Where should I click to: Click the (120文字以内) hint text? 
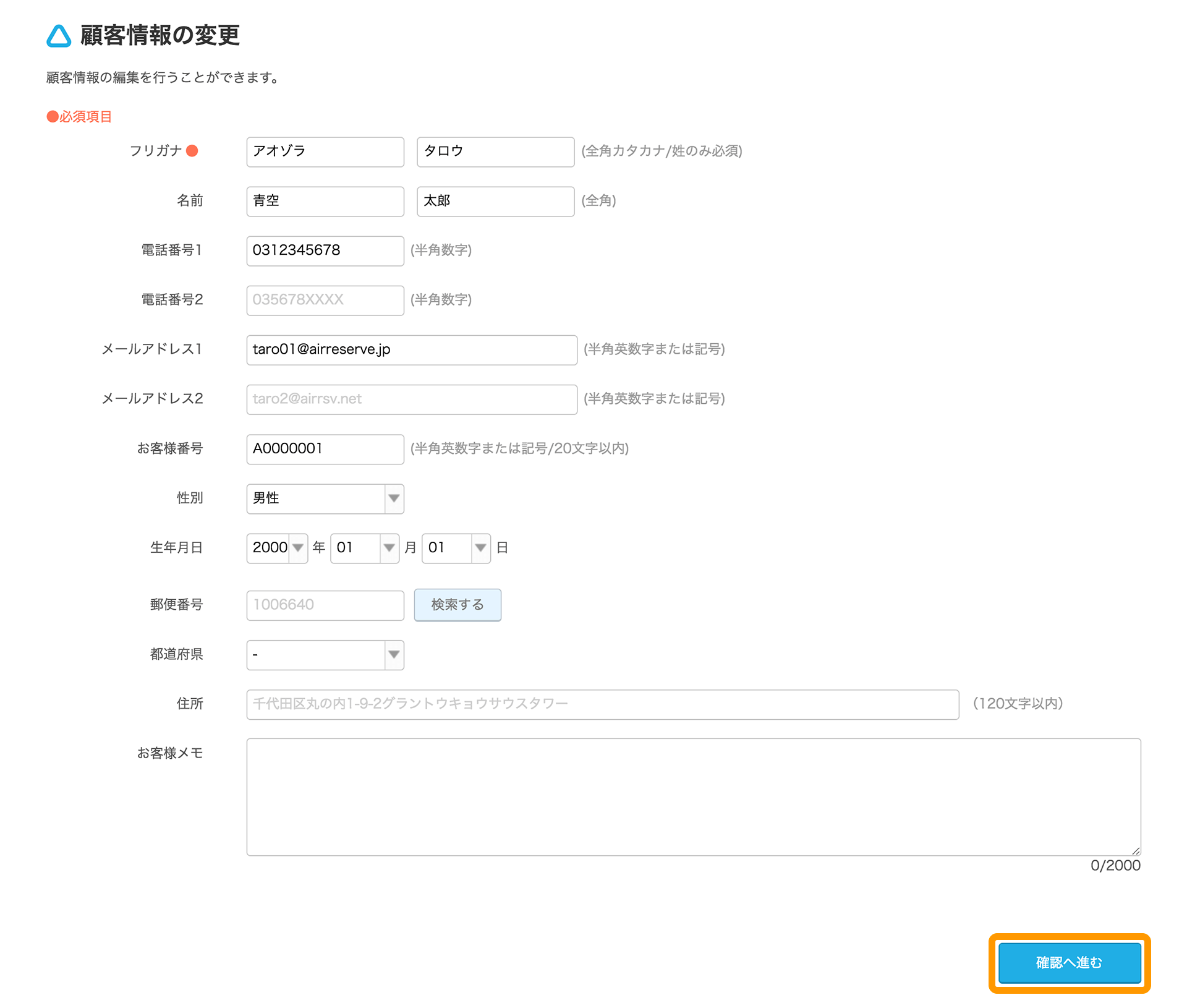pos(1018,704)
